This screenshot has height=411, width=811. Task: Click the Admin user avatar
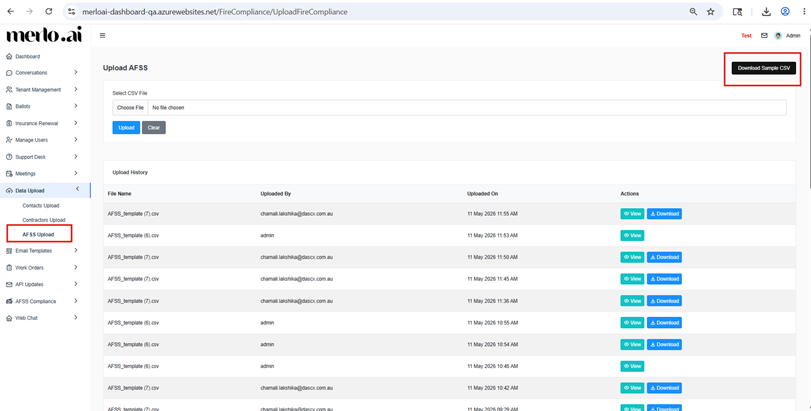coord(778,36)
